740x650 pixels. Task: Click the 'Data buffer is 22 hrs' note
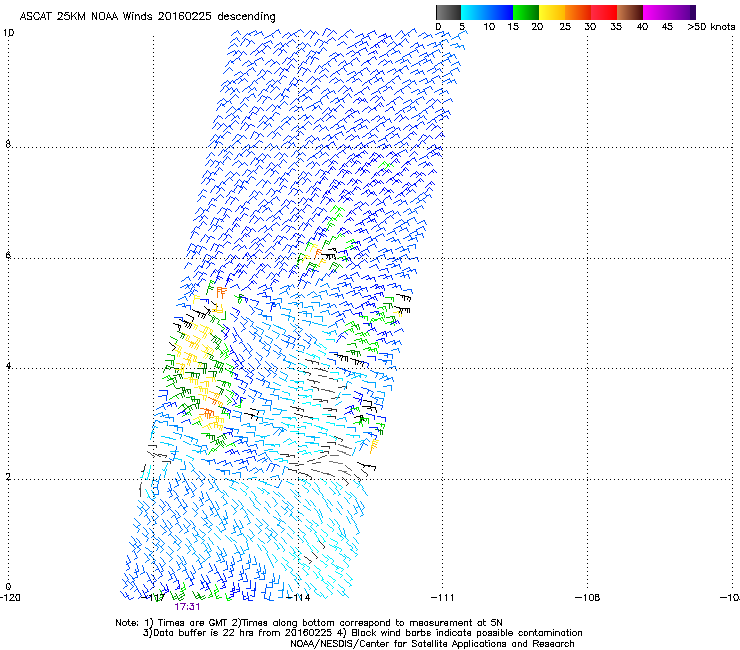[362, 633]
